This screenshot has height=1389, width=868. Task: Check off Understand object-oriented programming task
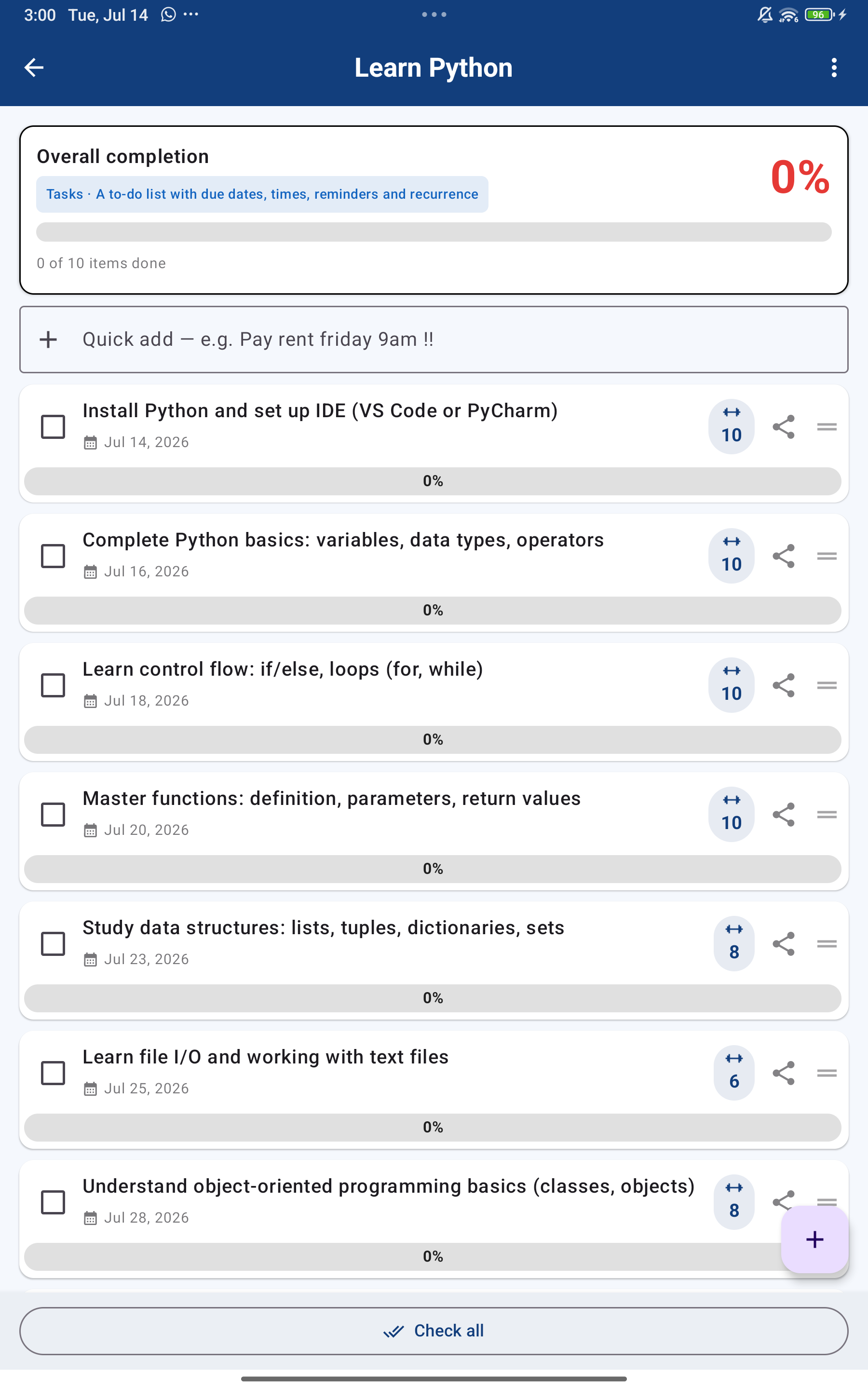coord(53,1201)
